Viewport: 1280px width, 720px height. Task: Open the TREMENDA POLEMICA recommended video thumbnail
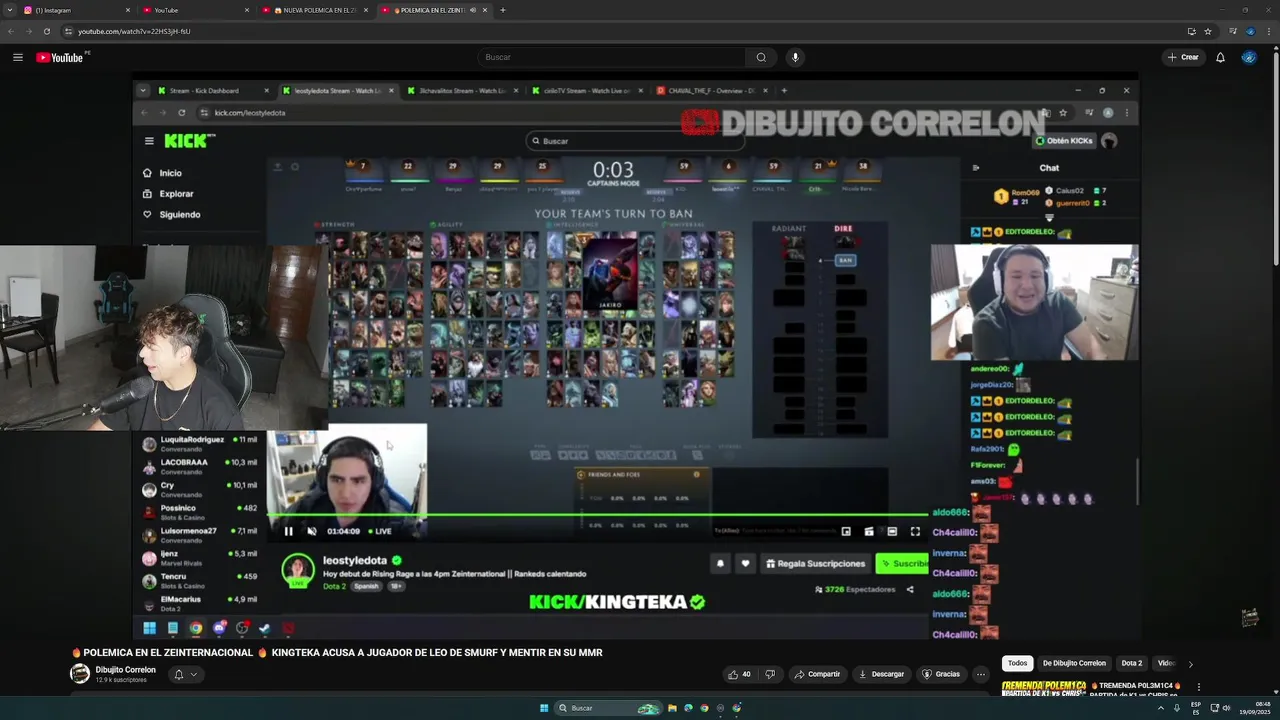[1044, 688]
